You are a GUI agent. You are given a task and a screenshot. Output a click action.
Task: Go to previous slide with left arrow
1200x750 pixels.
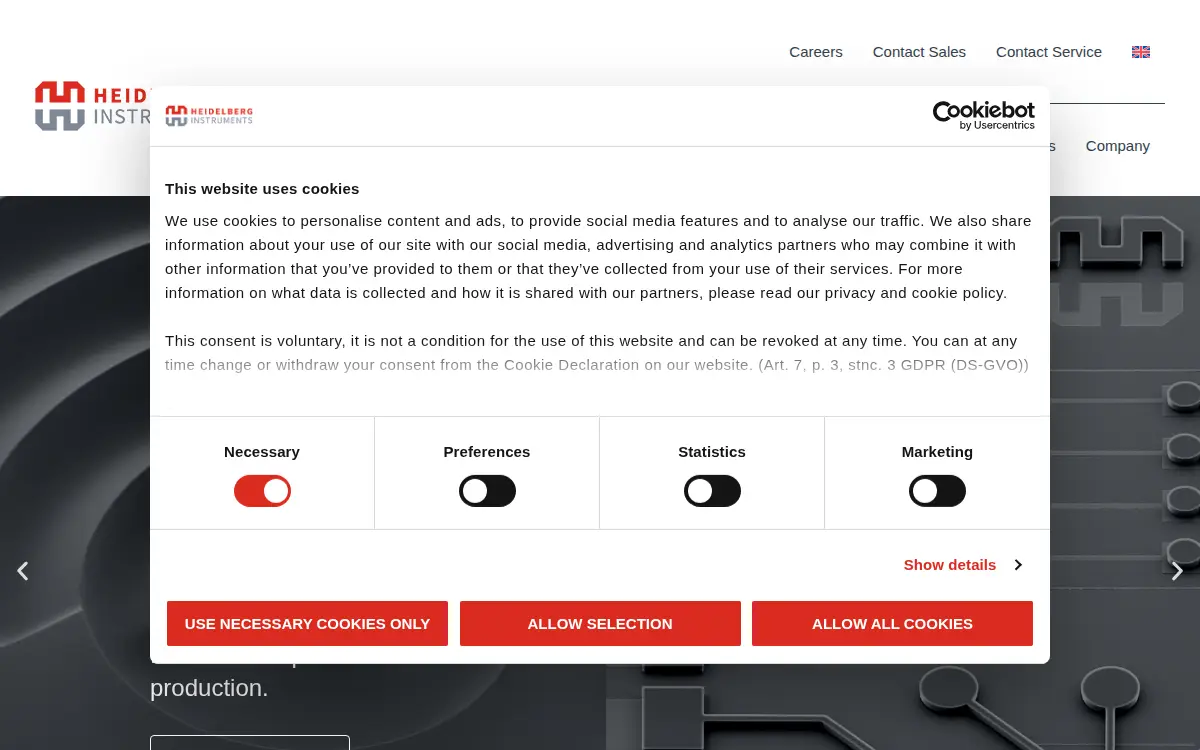tap(22, 571)
